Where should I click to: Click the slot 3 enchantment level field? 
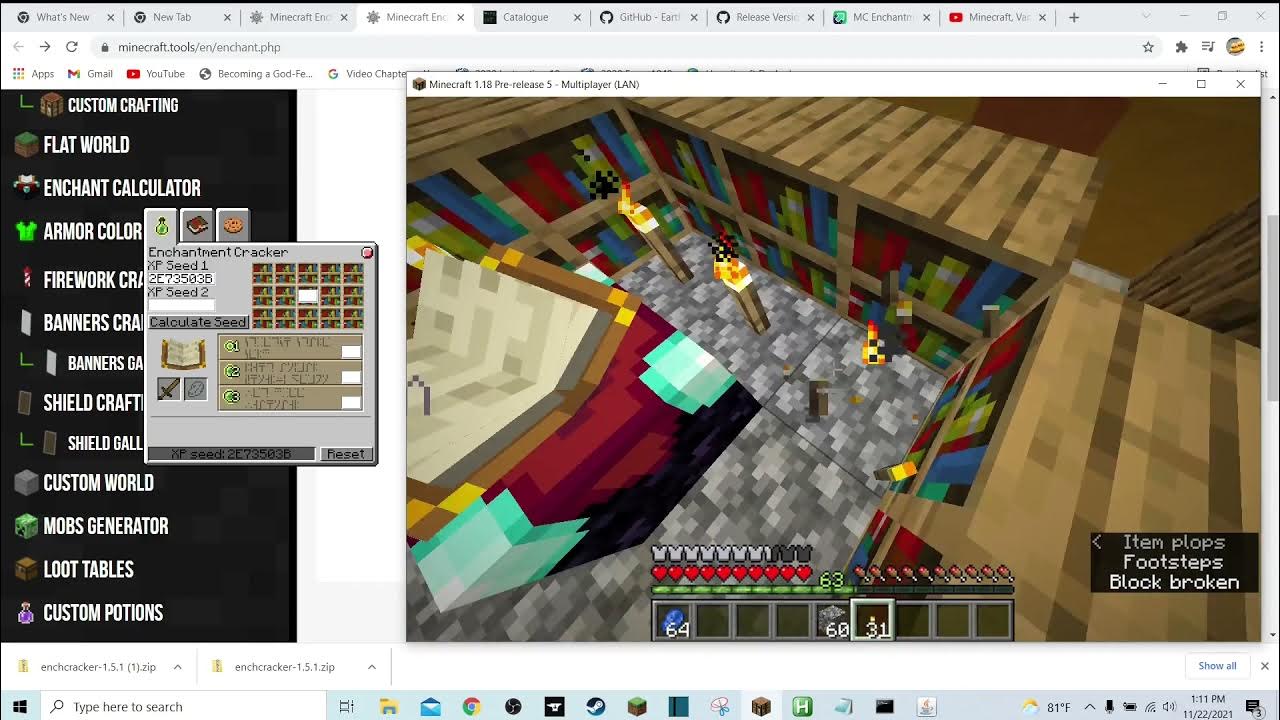click(x=351, y=402)
